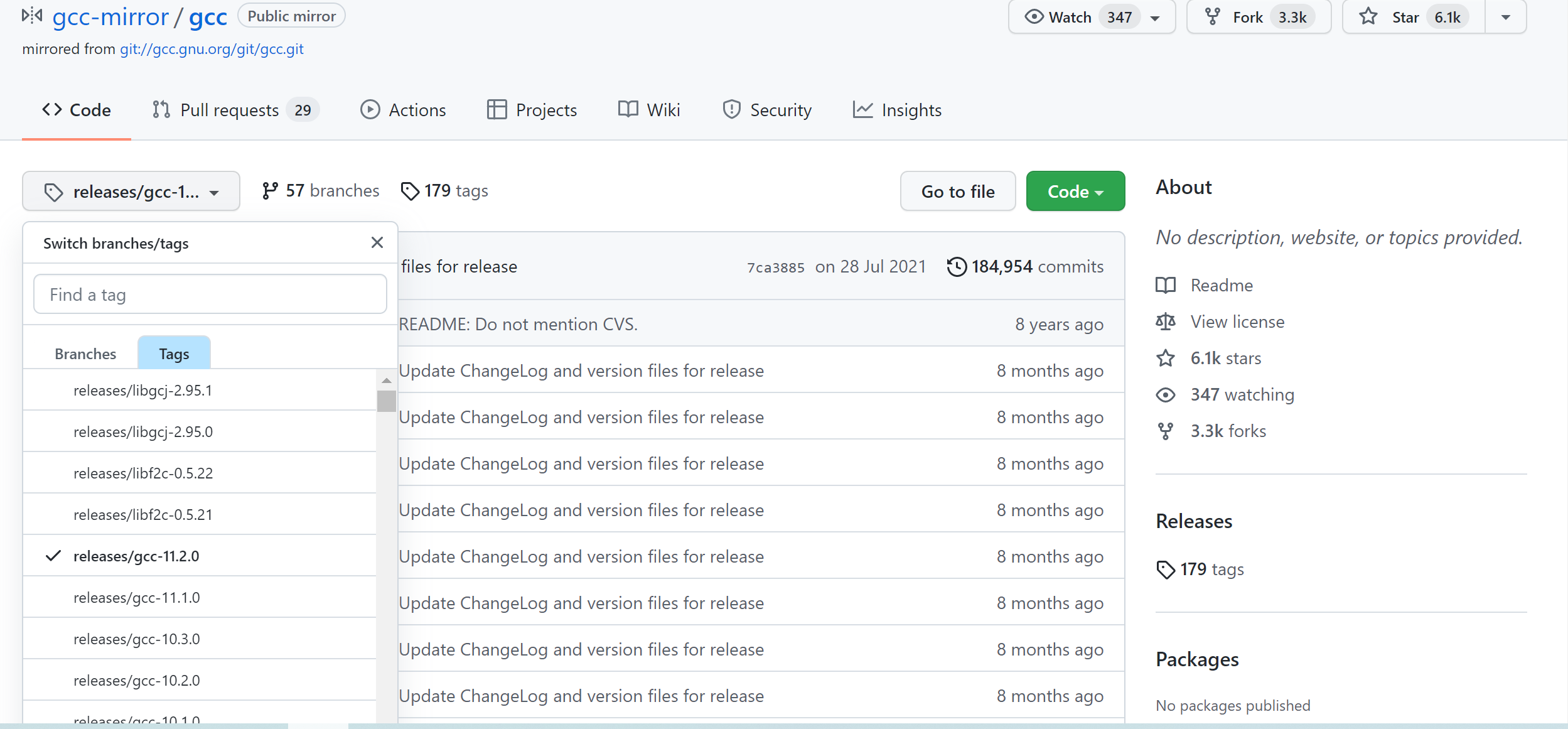Screen dimensions: 1568x729
Task: Click the 179 tags icon near branches
Action: point(410,191)
